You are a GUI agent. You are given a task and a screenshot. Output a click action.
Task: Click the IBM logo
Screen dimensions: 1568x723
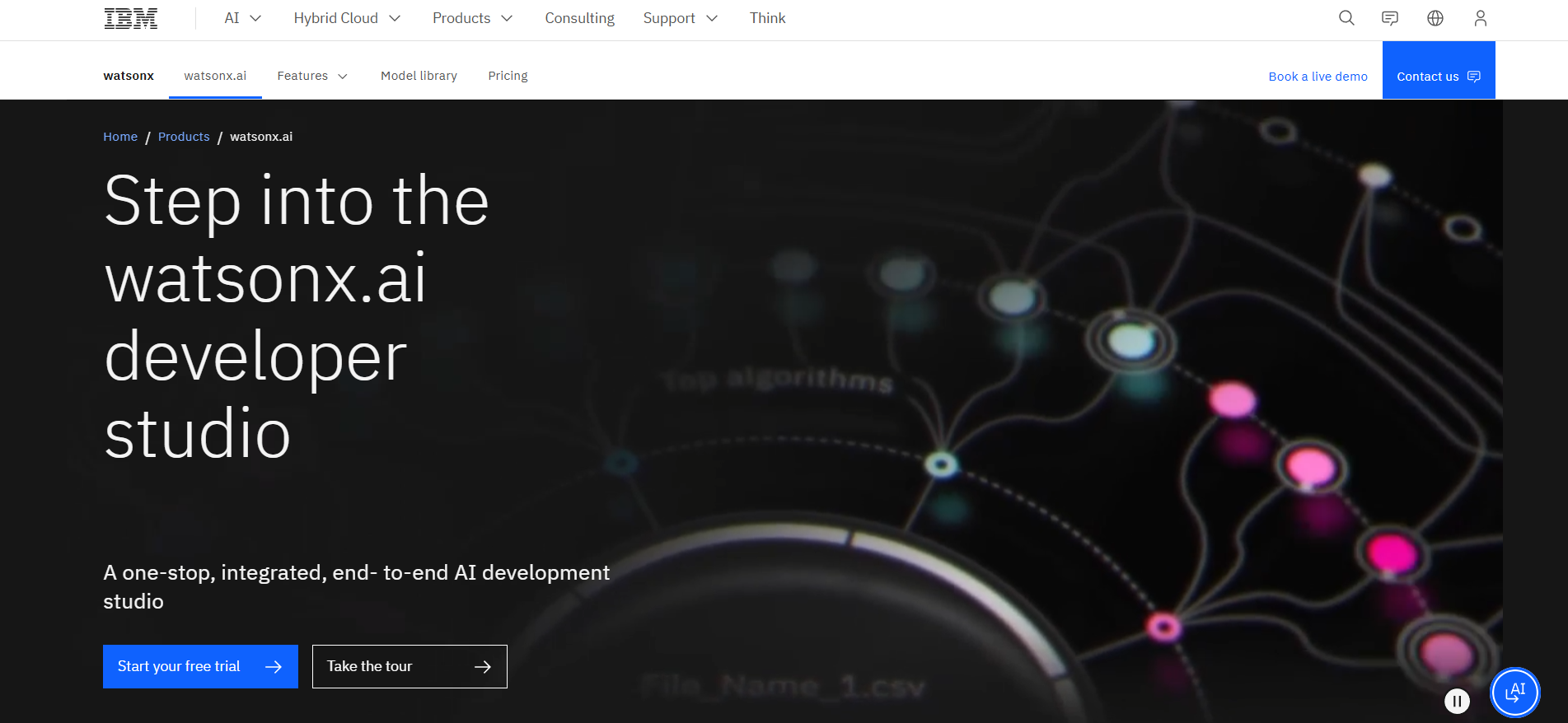130,18
